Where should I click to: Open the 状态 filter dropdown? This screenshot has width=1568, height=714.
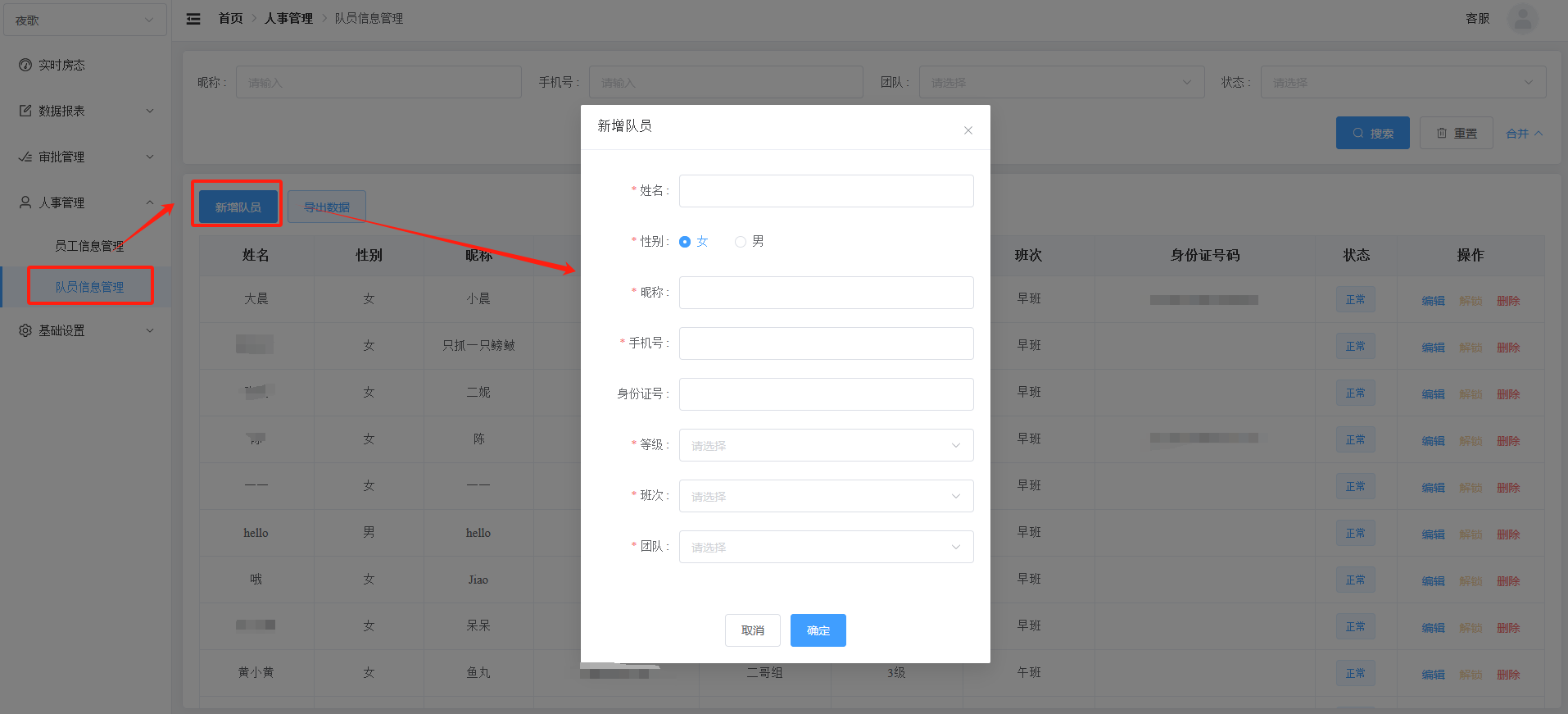pos(1403,82)
